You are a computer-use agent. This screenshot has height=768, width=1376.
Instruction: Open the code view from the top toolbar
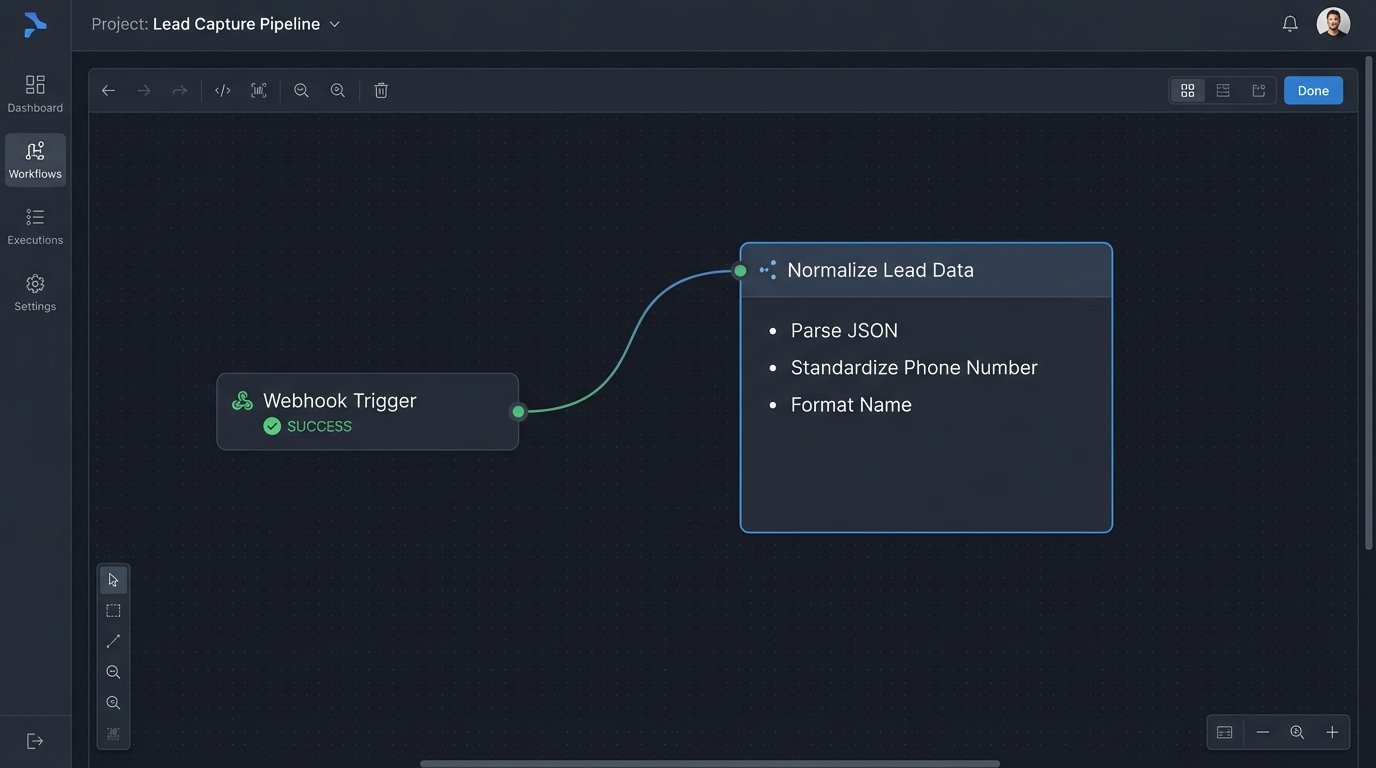pyautogui.click(x=222, y=90)
